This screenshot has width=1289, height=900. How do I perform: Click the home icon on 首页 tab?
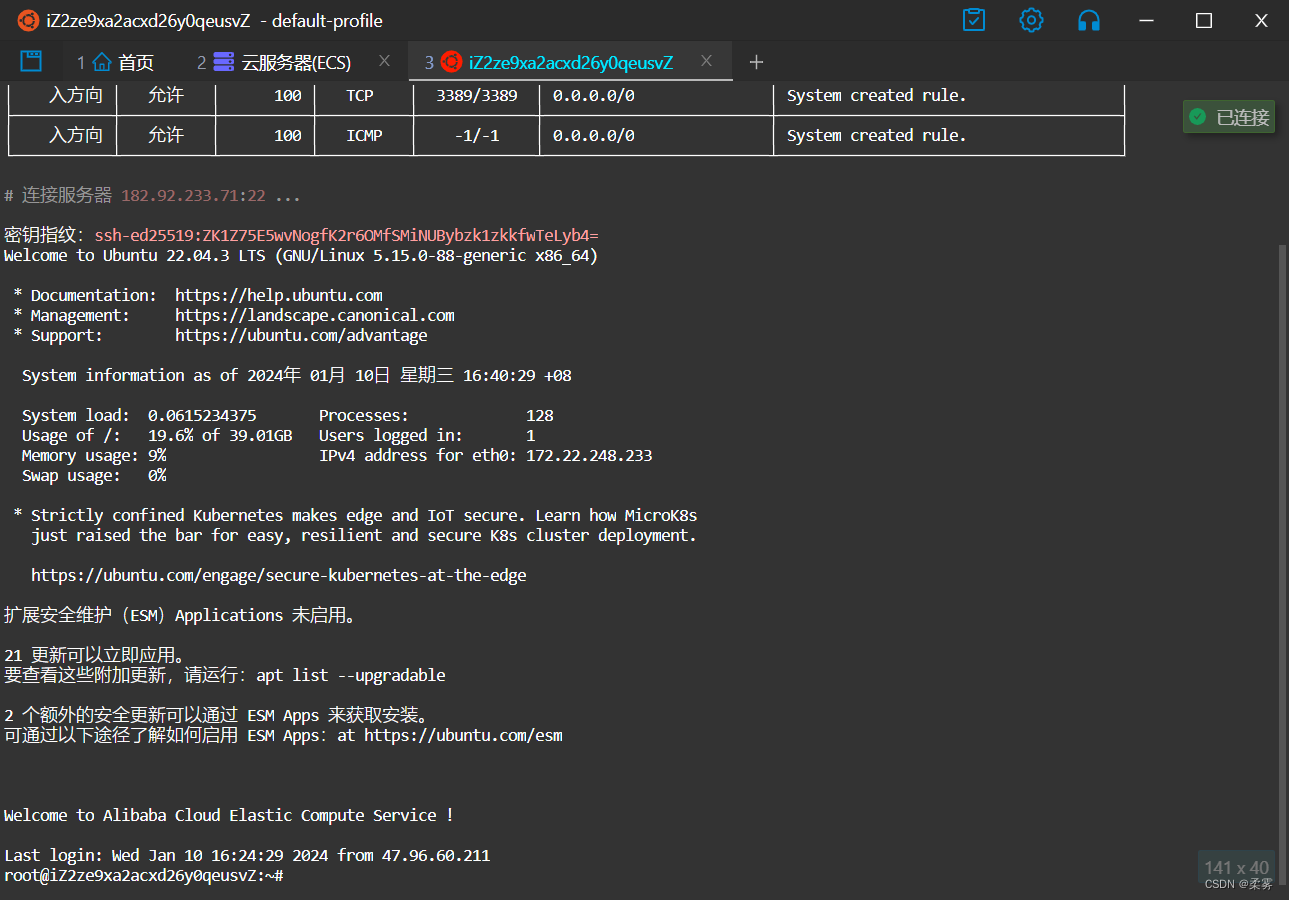[102, 62]
